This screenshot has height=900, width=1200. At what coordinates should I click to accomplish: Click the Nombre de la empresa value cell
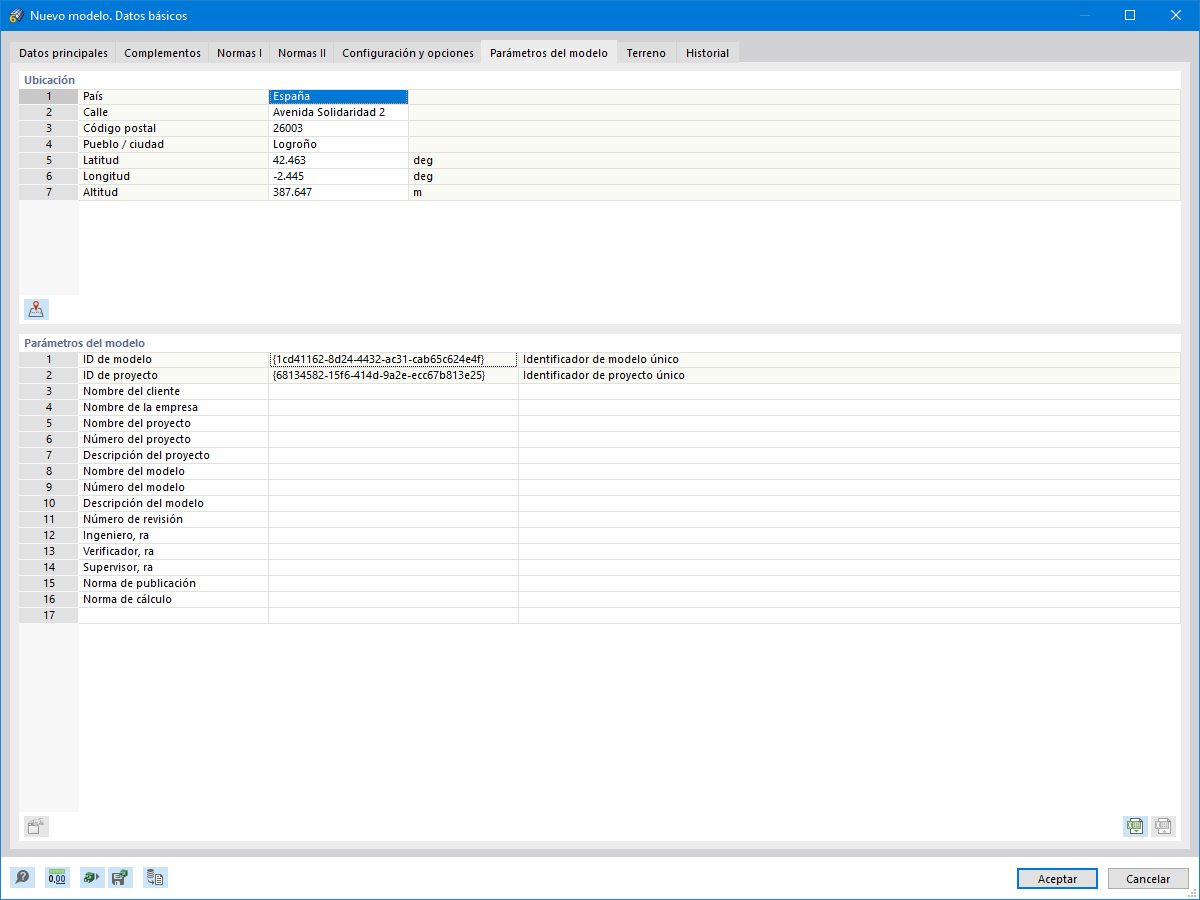tap(393, 407)
